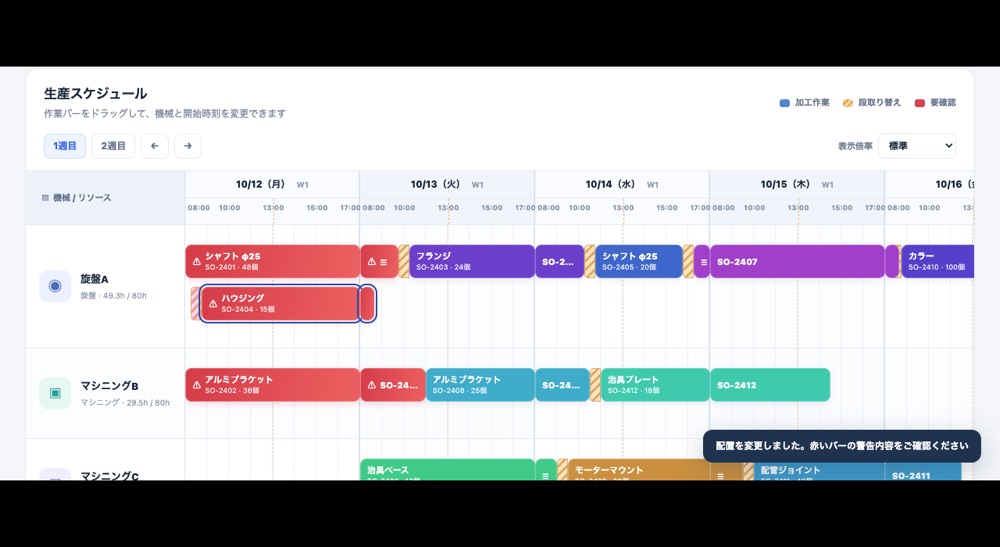Click 旋盤 · 49.3h / 80h load text

pyautogui.click(x=114, y=296)
